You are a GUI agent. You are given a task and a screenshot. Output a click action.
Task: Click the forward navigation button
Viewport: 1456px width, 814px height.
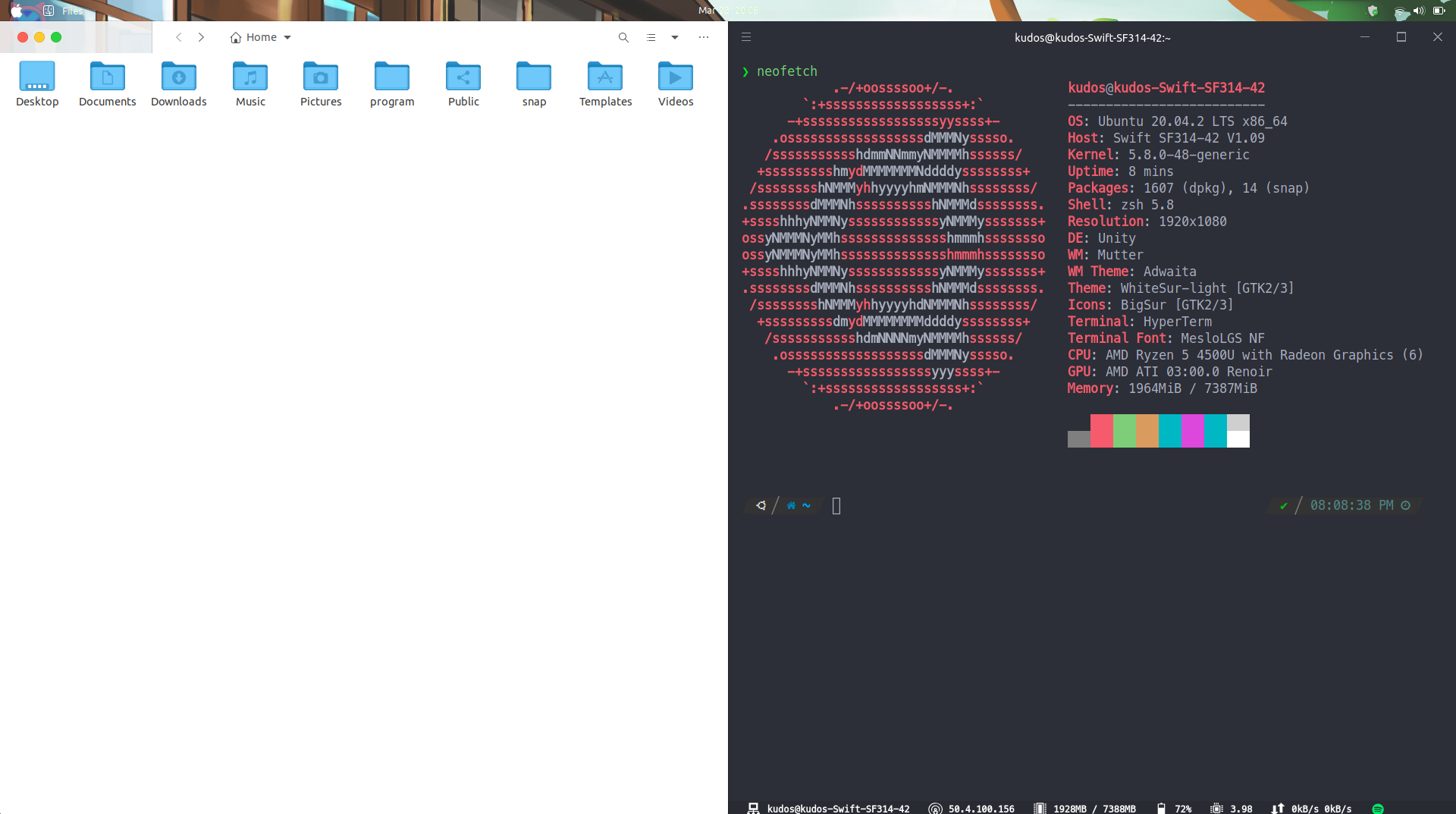tap(202, 36)
